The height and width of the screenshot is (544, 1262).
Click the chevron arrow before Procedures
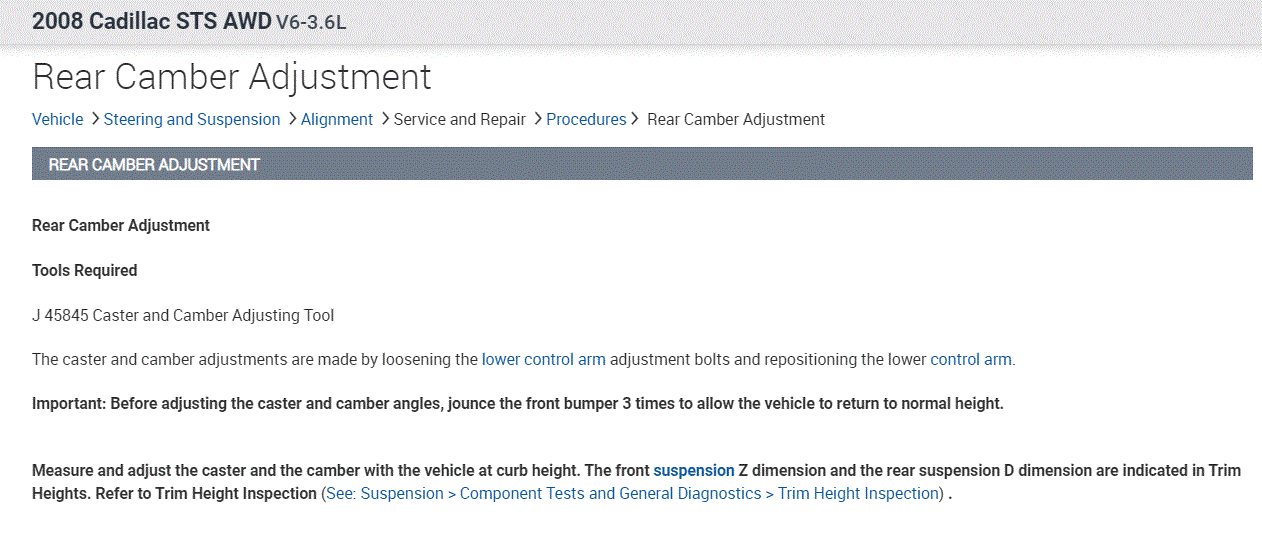coord(537,119)
